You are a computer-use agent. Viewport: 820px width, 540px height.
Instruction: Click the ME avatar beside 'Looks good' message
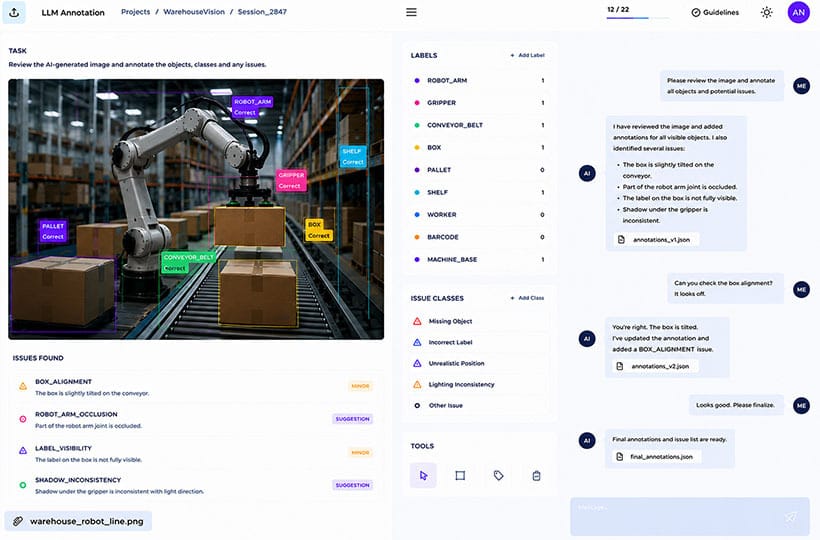pyautogui.click(x=801, y=405)
